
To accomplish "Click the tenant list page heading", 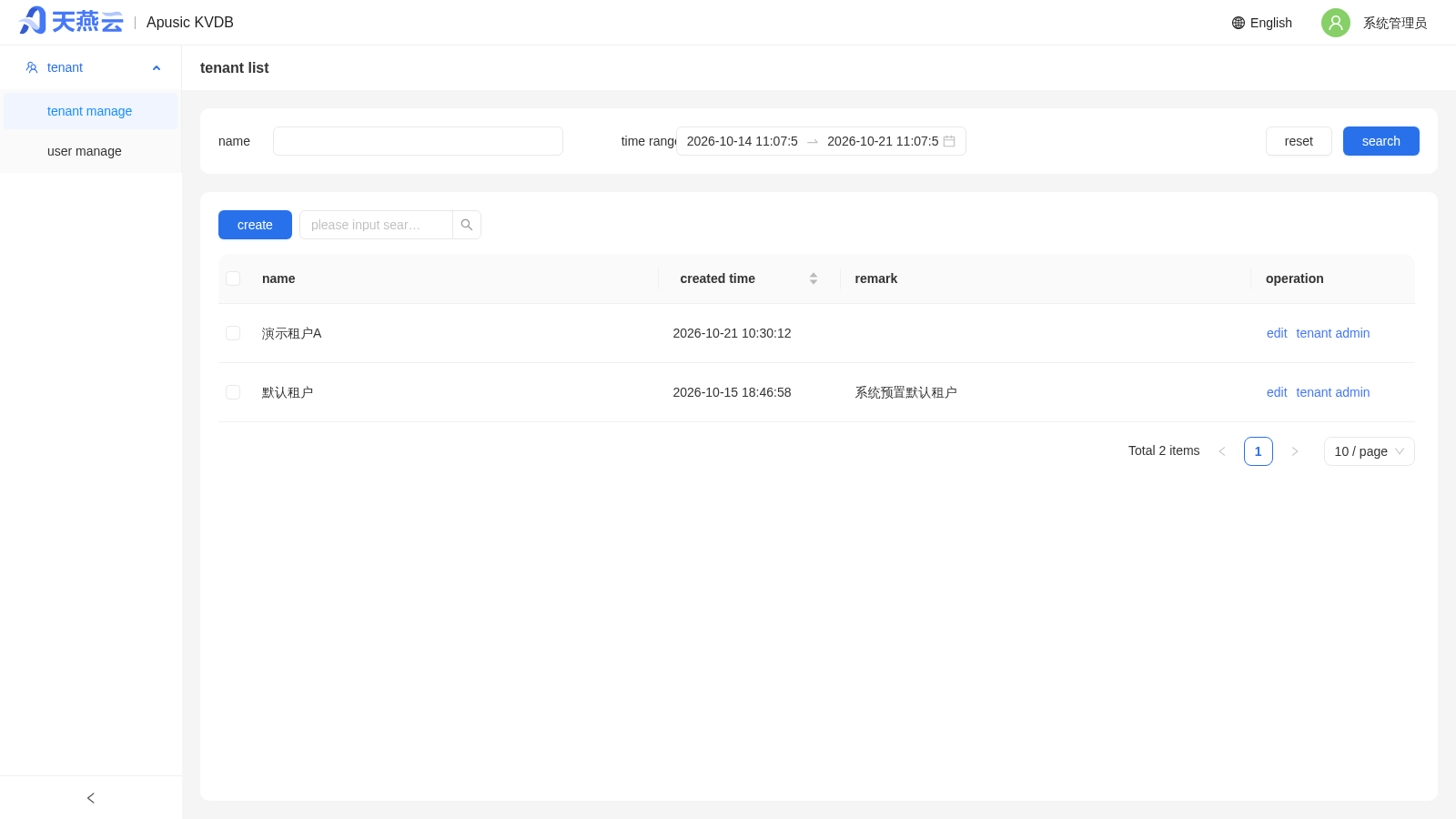I will point(234,67).
